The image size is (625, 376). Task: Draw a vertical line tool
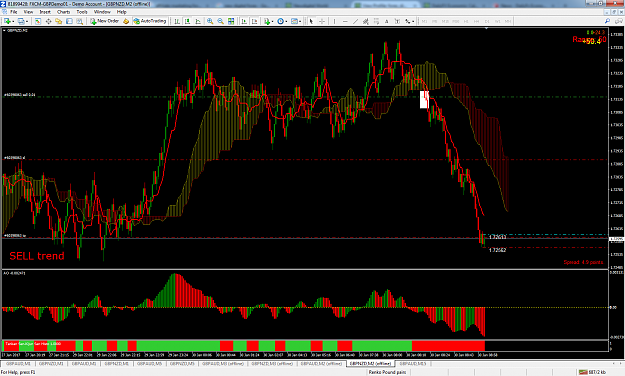point(334,21)
